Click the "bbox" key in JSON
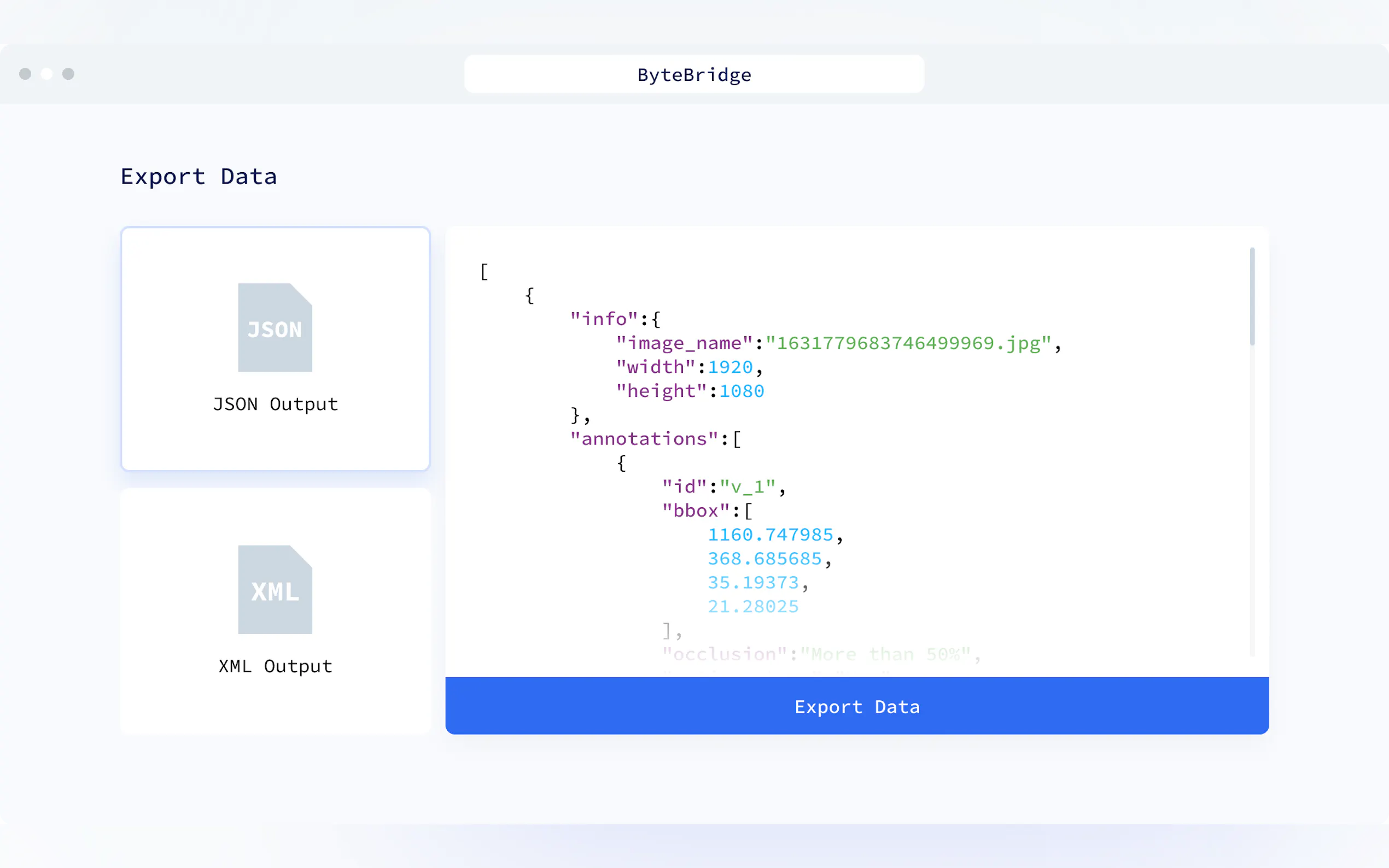Screen dimensions: 1389x868 point(696,511)
